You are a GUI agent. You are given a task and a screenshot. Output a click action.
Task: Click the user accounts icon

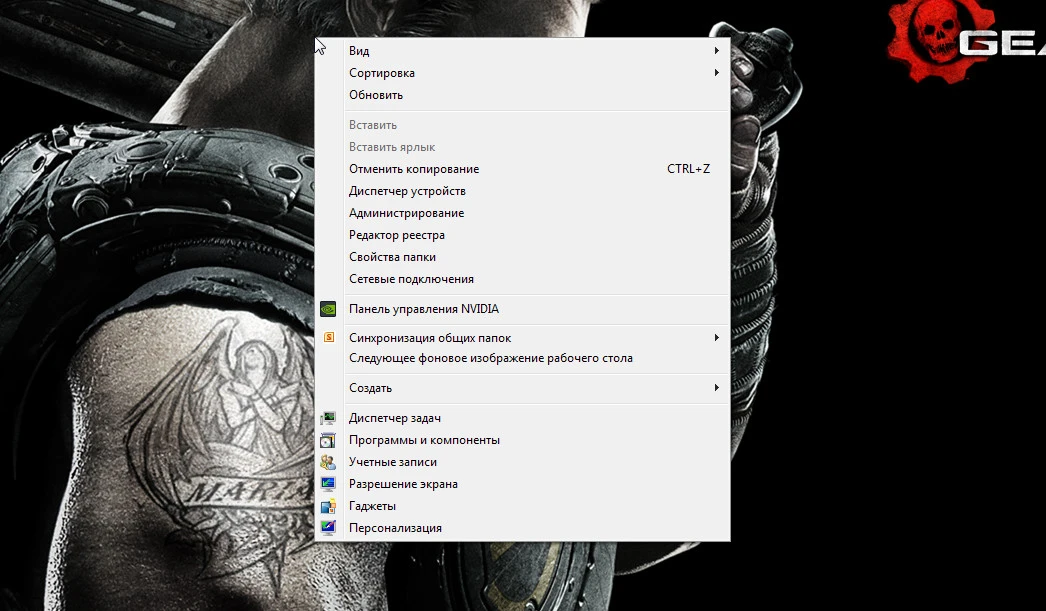click(328, 462)
